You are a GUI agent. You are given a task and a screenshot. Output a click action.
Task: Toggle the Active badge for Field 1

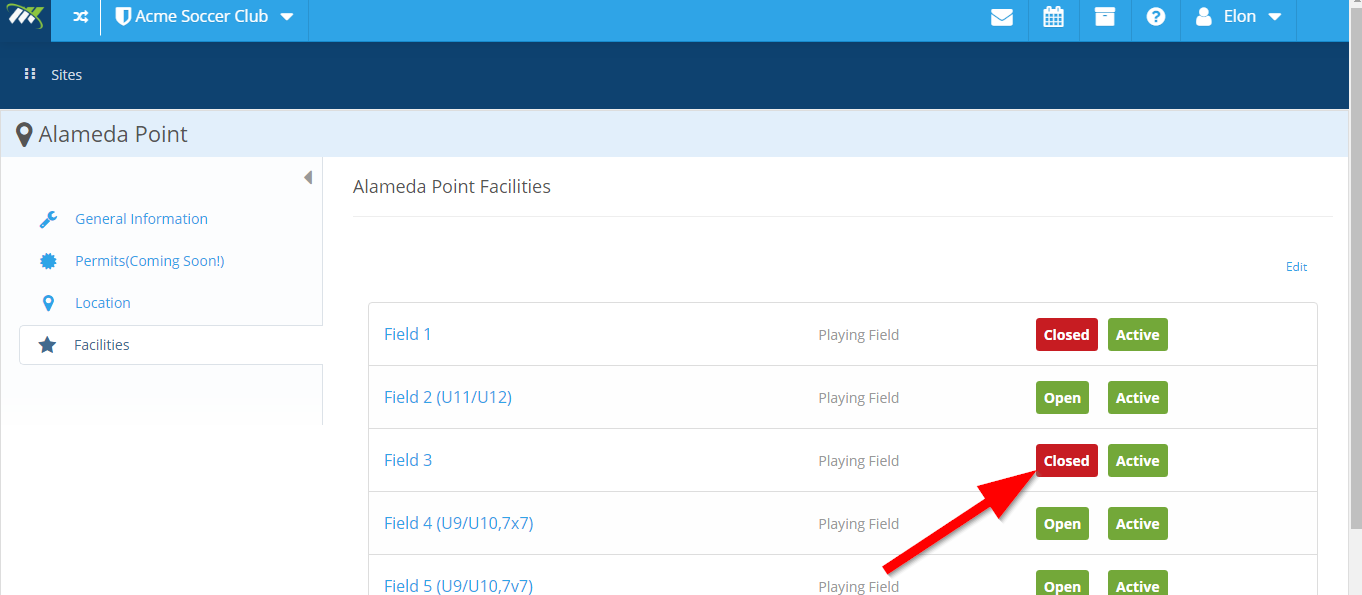[1137, 335]
